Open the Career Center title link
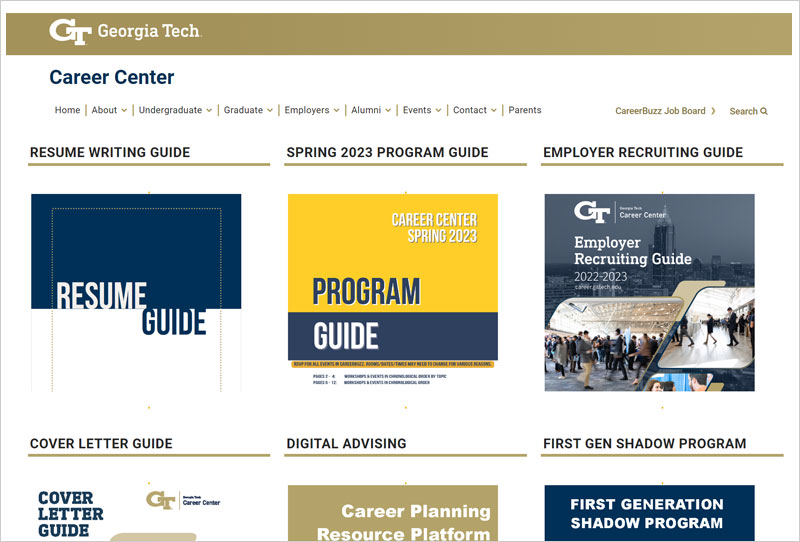The image size is (800, 542). (x=112, y=78)
